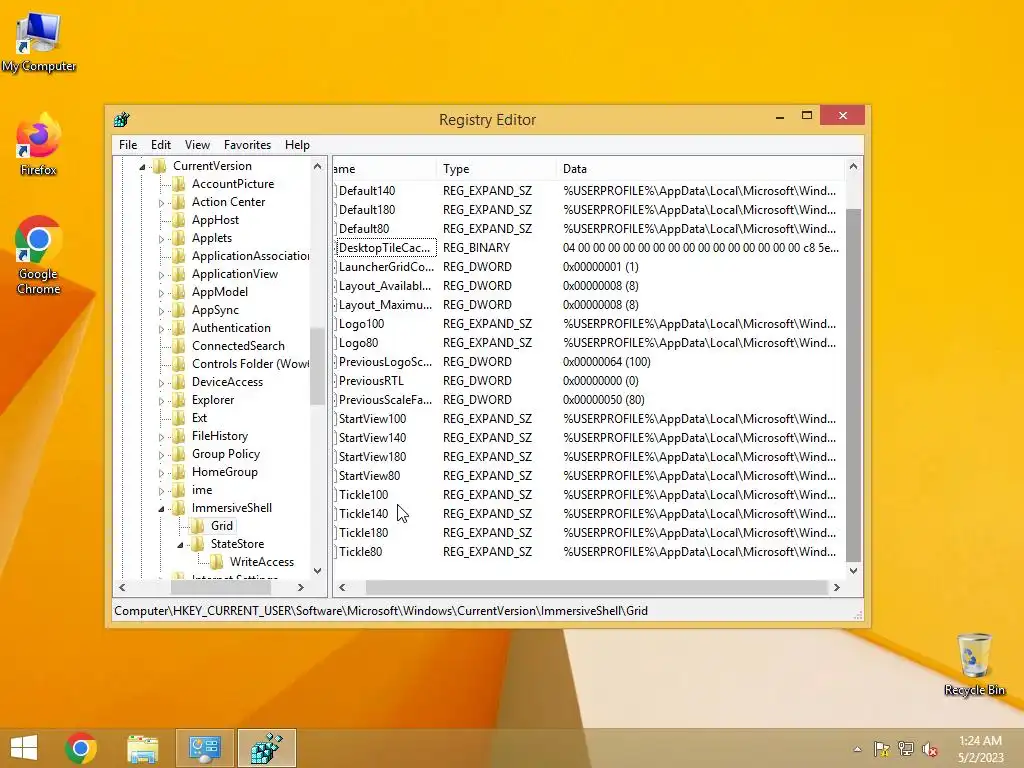Open Action Center flag tray icon
This screenshot has height=768, width=1024.
pyautogui.click(x=882, y=749)
